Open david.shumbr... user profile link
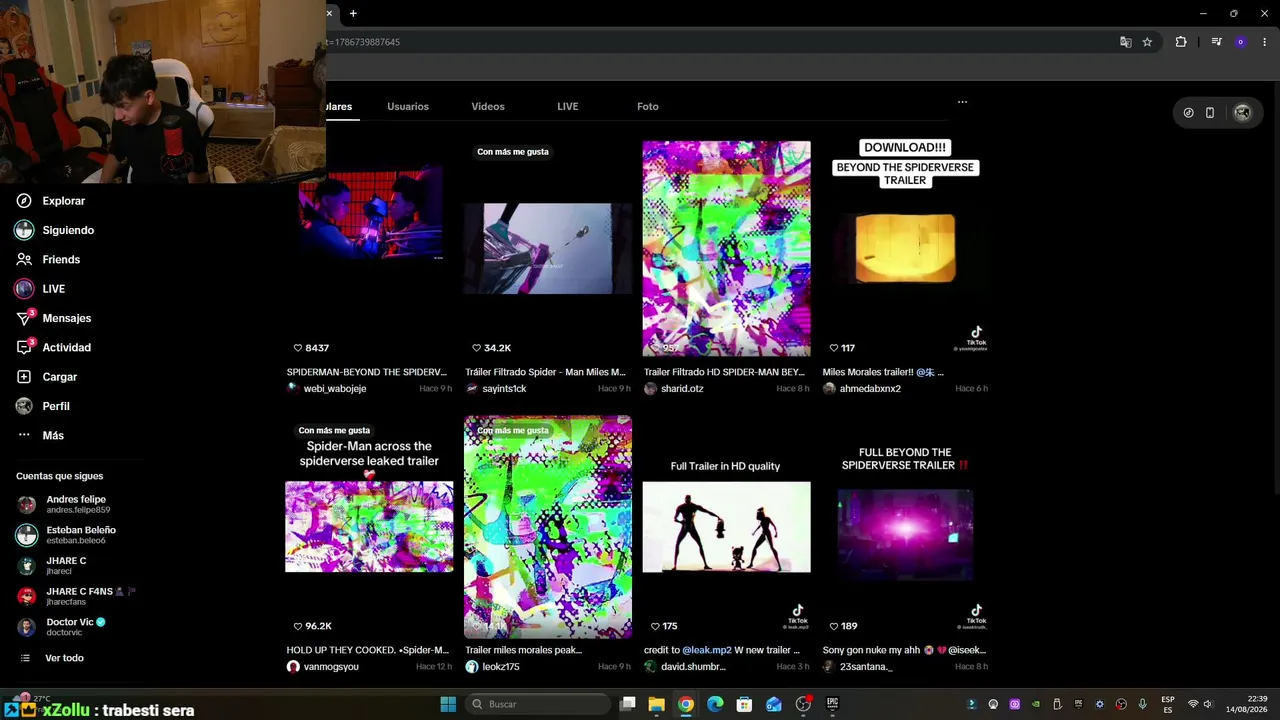 (x=693, y=667)
